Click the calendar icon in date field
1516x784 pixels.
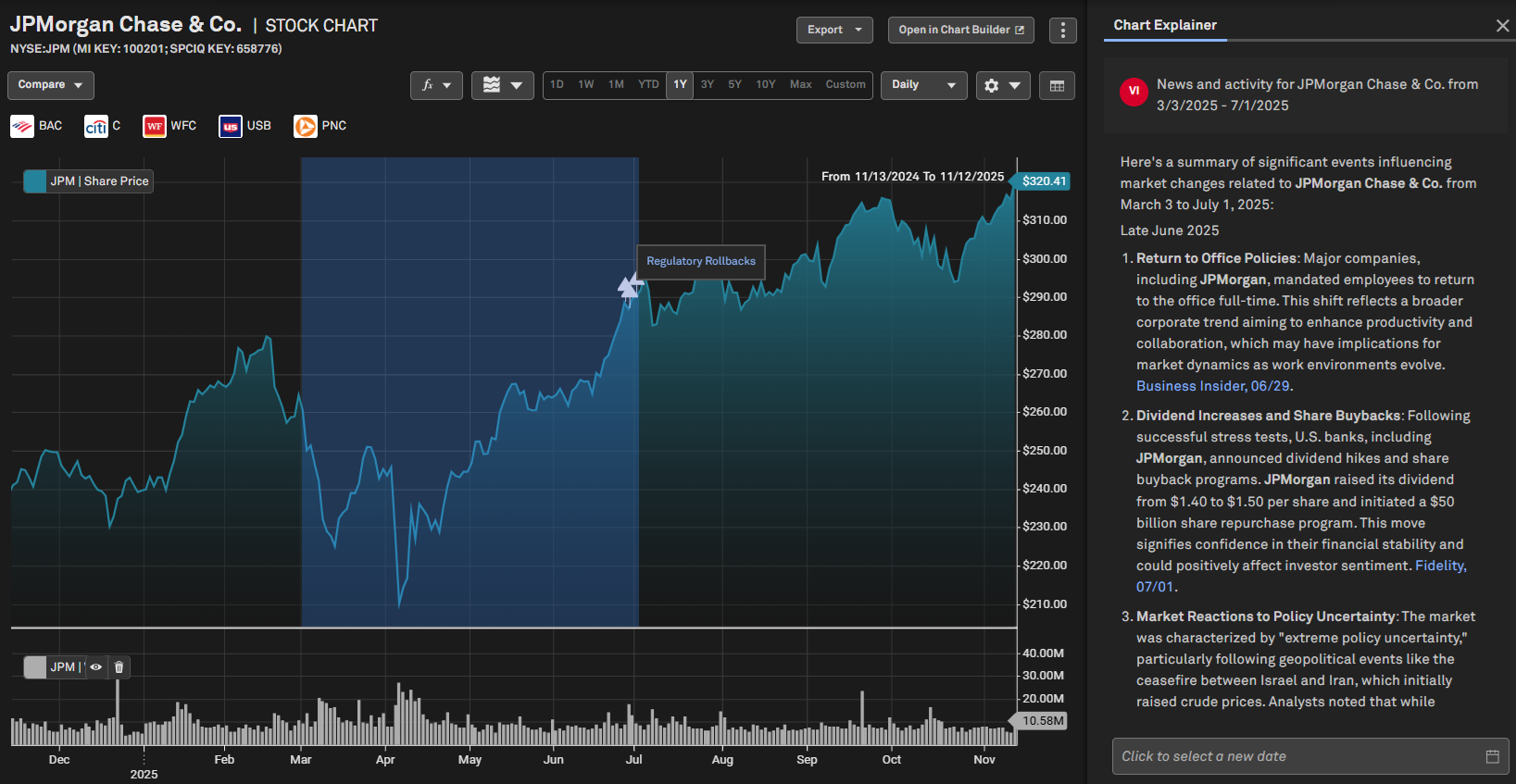point(1492,756)
